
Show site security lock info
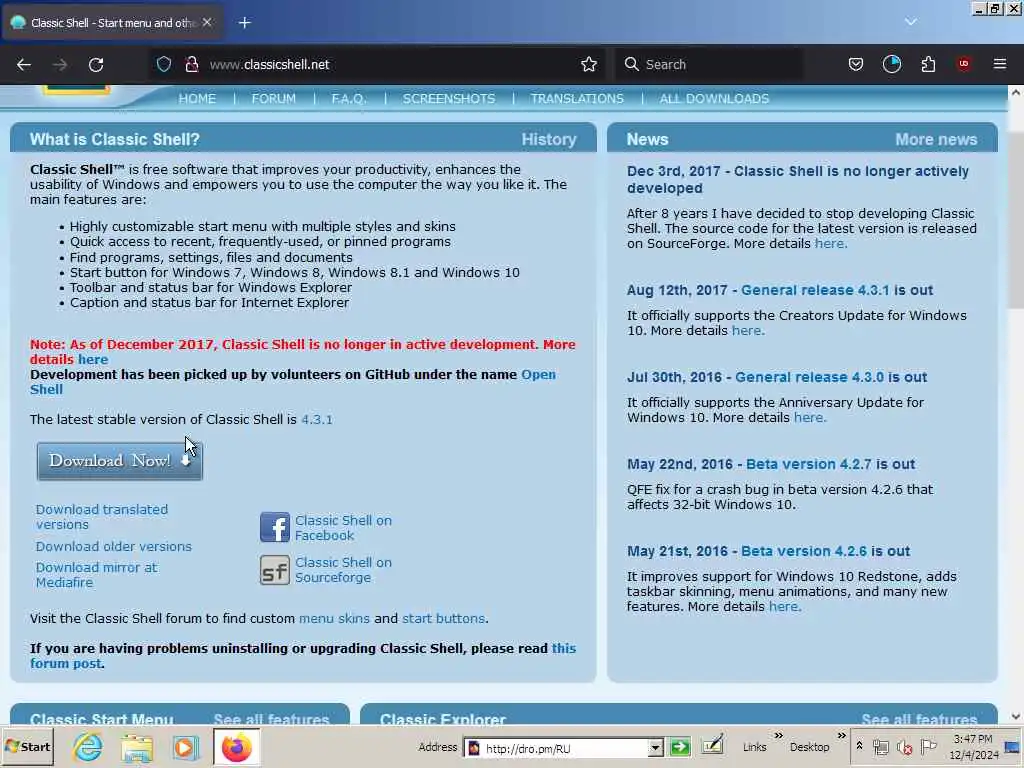tap(191, 64)
